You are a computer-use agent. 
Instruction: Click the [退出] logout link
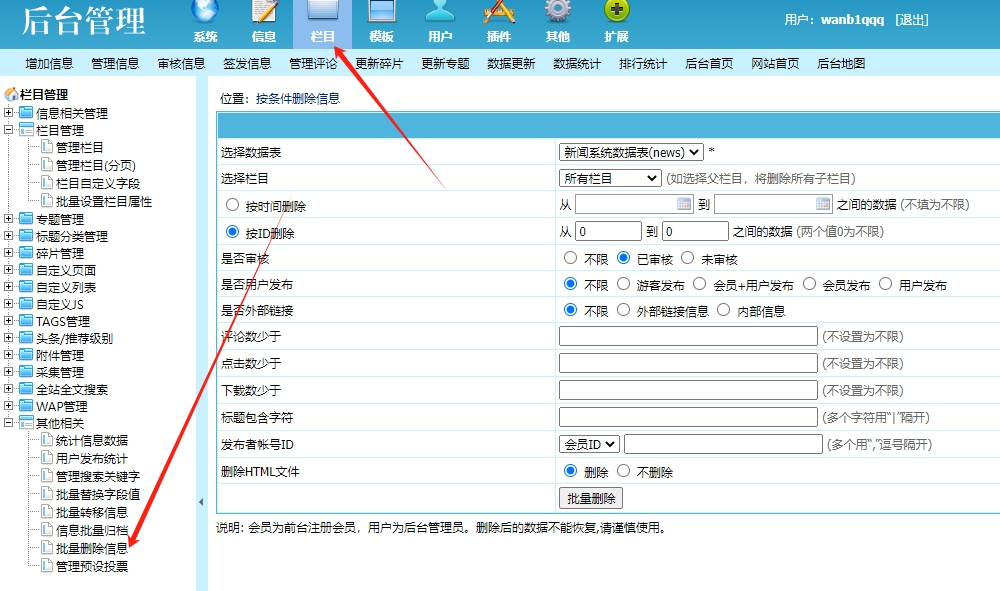pyautogui.click(x=911, y=20)
